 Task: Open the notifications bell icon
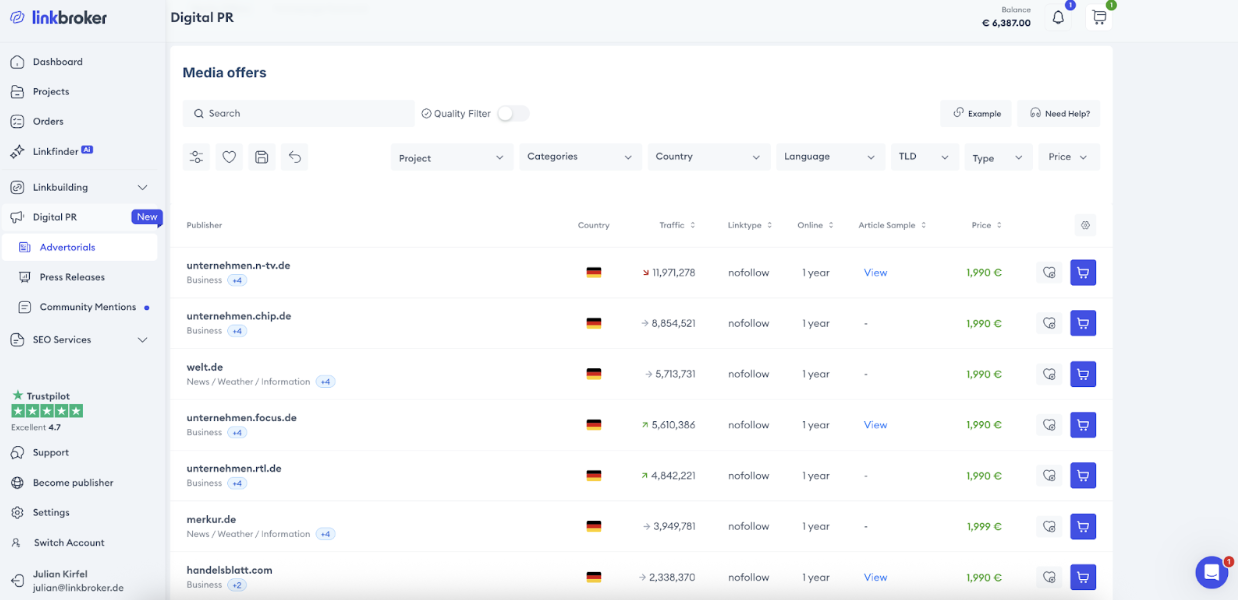point(1058,17)
